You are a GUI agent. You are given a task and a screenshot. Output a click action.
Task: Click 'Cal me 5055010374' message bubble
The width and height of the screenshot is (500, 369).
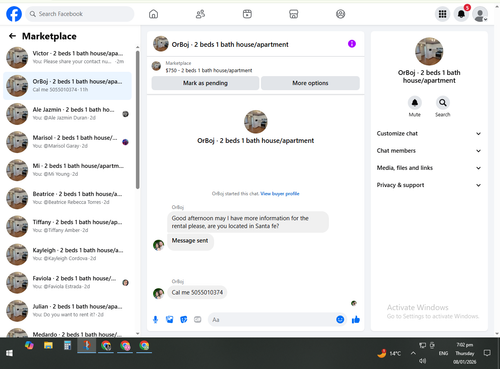[x=197, y=292]
